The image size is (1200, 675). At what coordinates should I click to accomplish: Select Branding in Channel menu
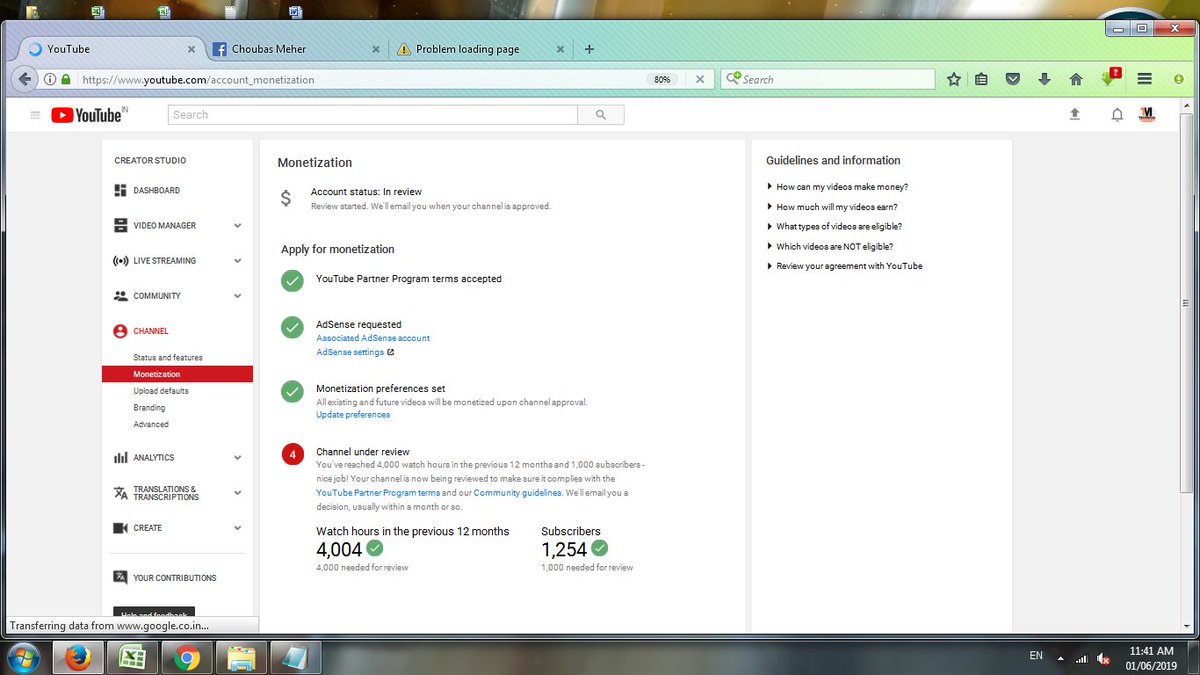149,408
